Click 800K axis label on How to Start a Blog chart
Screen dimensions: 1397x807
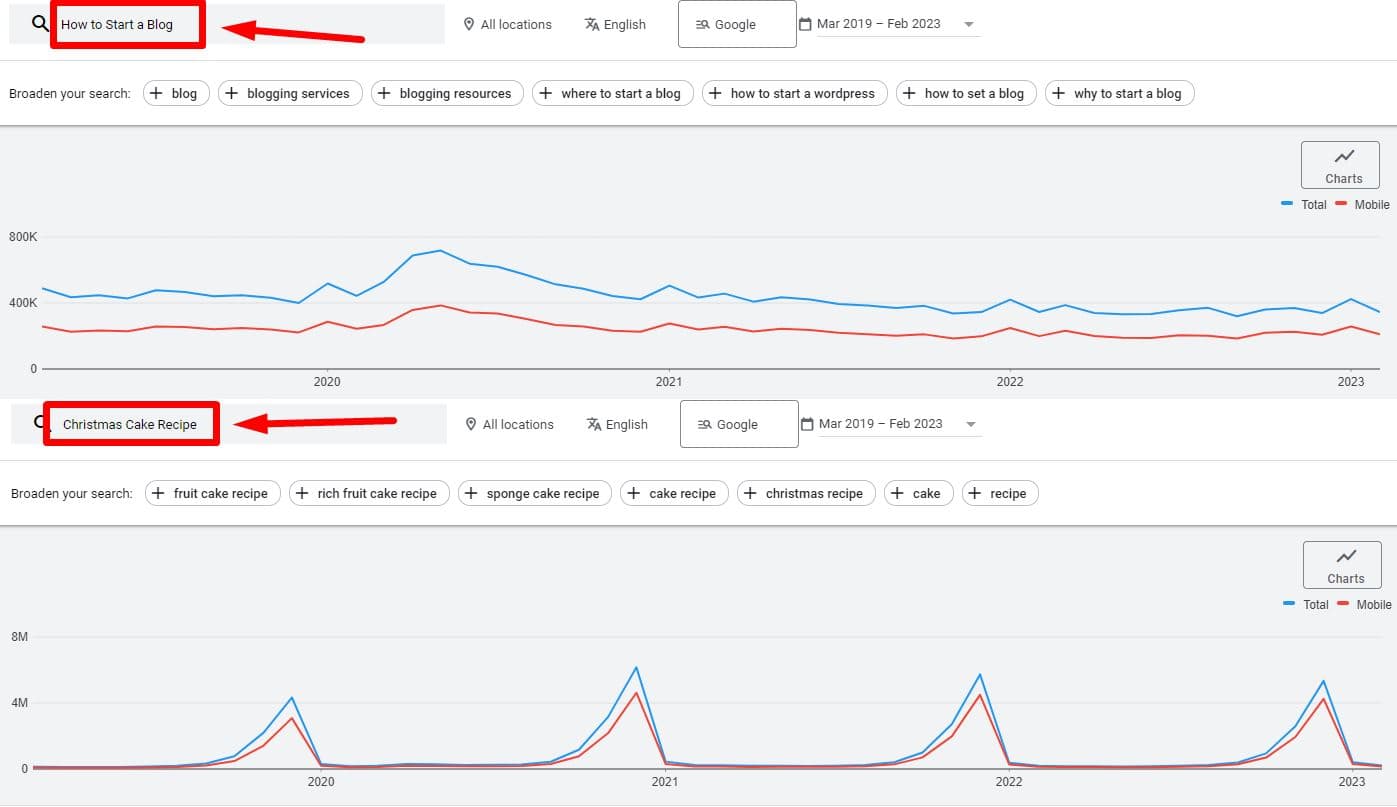tap(23, 237)
